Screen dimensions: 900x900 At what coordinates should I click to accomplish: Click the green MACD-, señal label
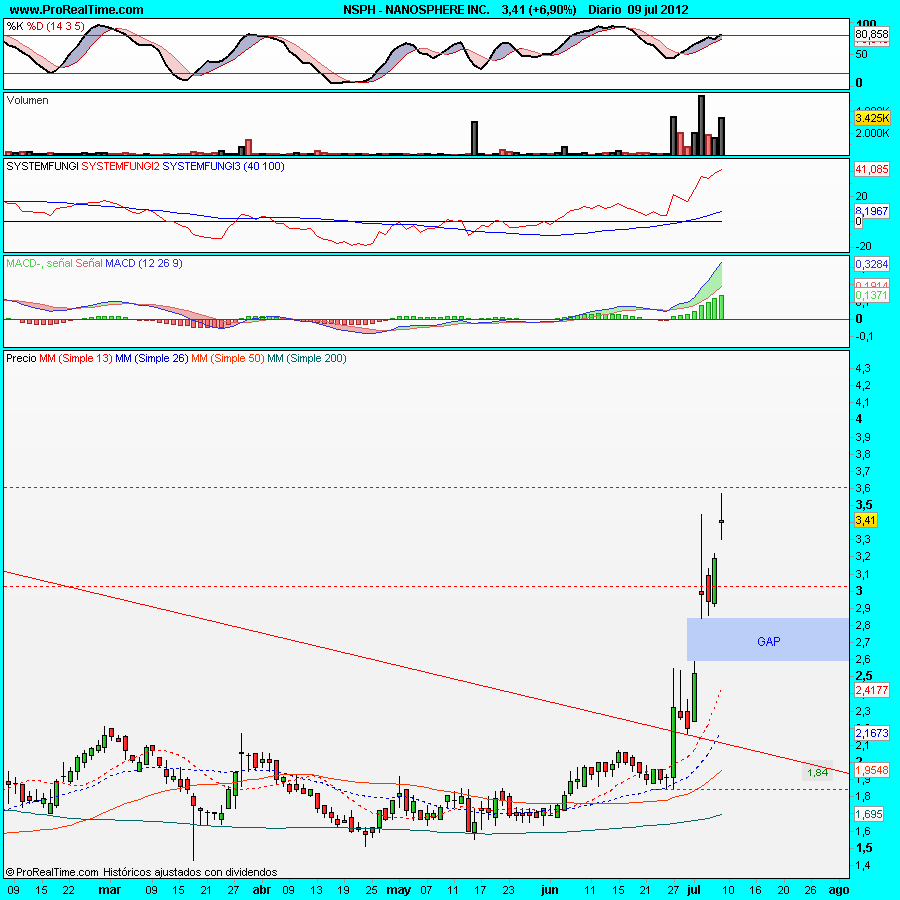(40, 263)
